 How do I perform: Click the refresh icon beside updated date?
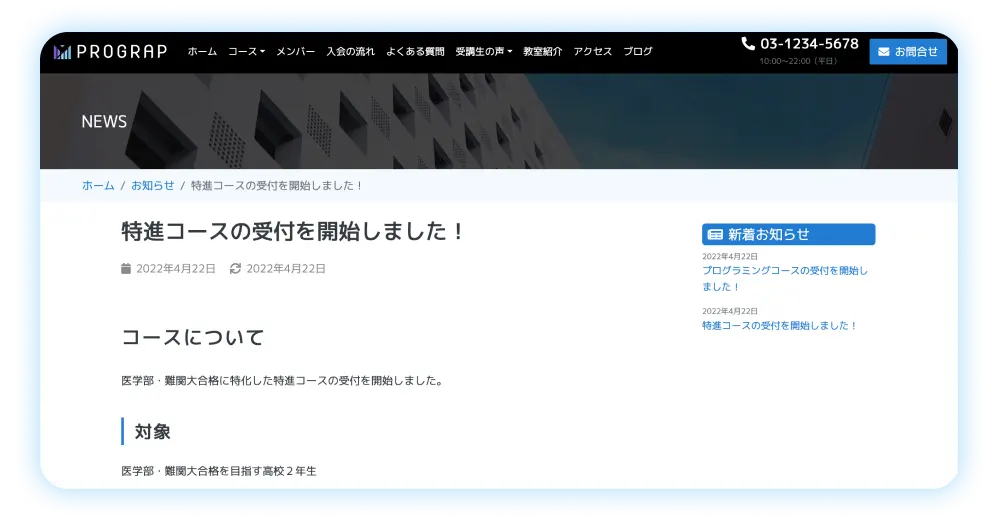(235, 268)
